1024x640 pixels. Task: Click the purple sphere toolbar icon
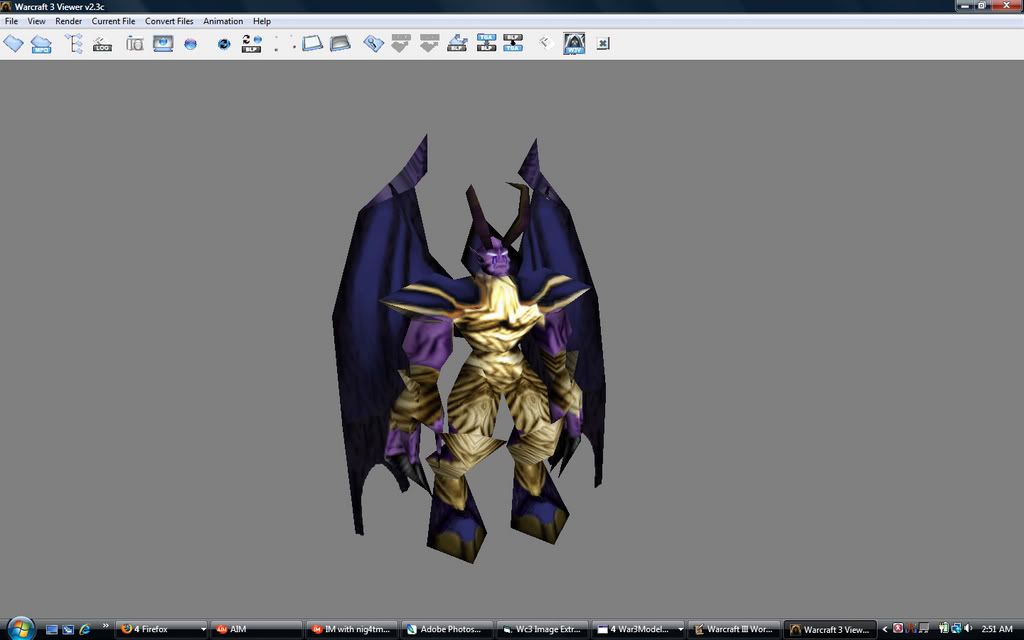click(x=190, y=44)
